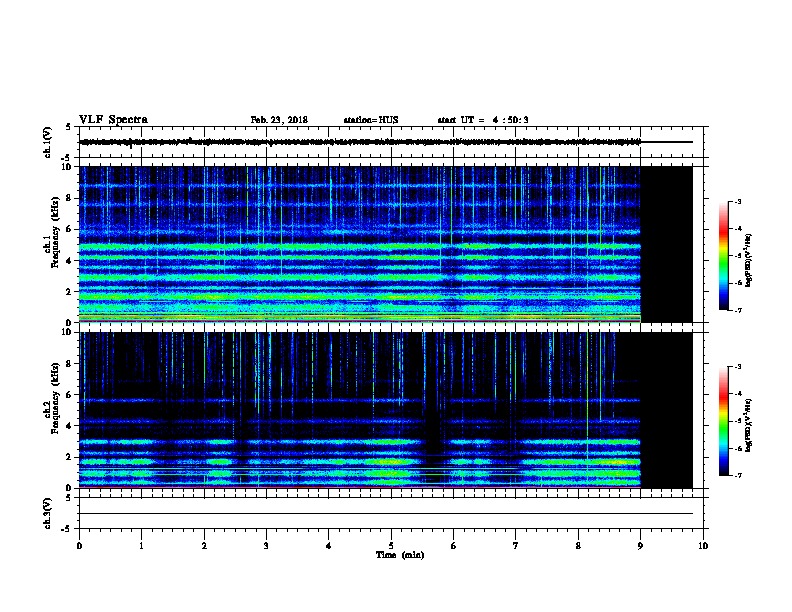Image resolution: width=792 pixels, height=612 pixels.
Task: Click the ch.1 spectrogram color scale bar
Action: click(x=723, y=256)
